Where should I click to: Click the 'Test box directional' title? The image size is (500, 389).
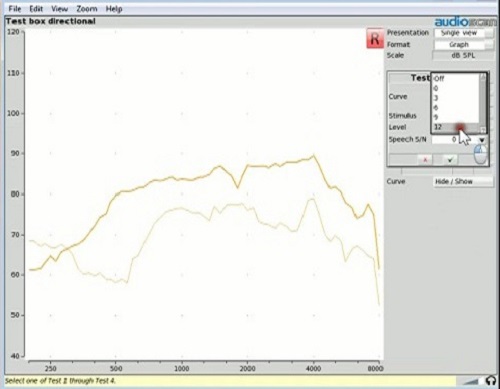[50, 21]
